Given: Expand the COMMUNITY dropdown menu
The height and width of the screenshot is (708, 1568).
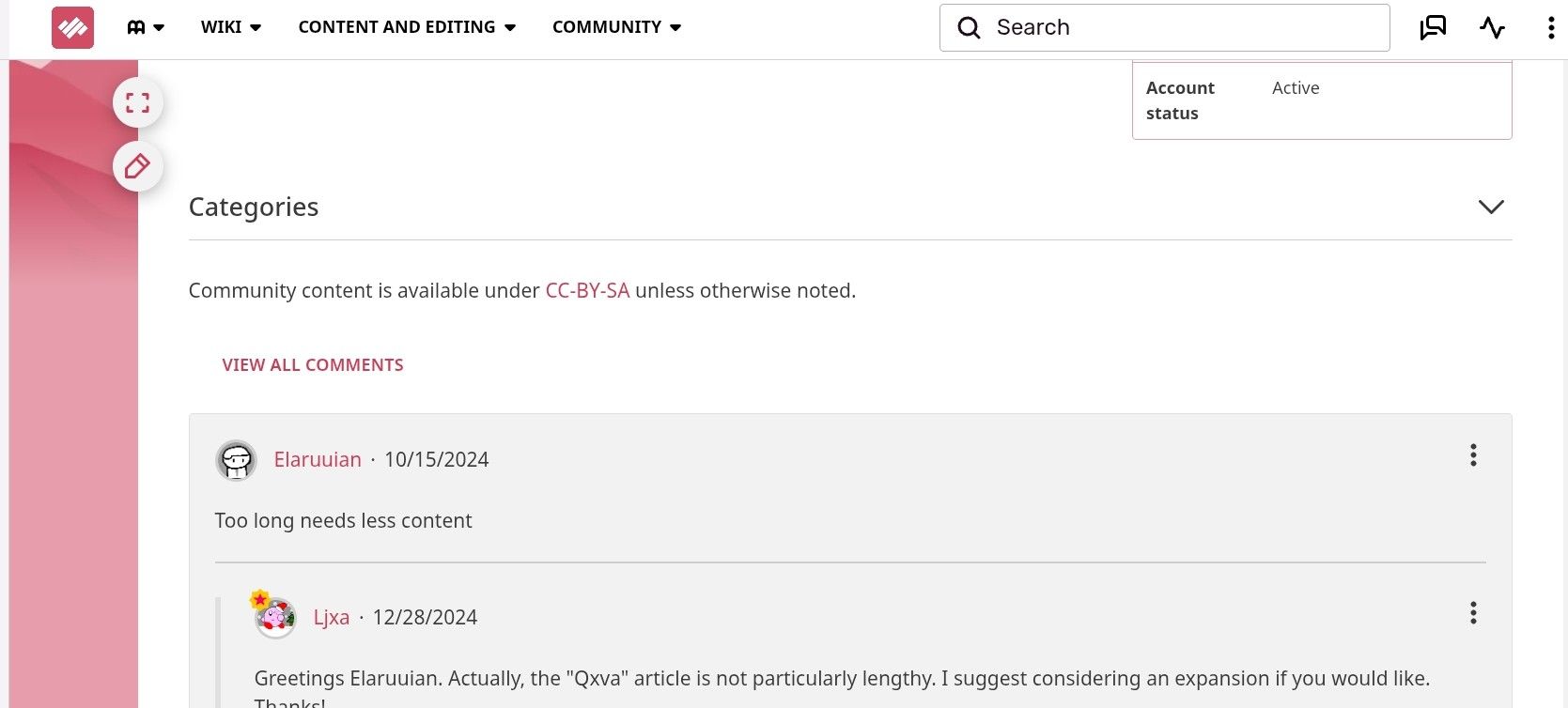Looking at the screenshot, I should (616, 27).
